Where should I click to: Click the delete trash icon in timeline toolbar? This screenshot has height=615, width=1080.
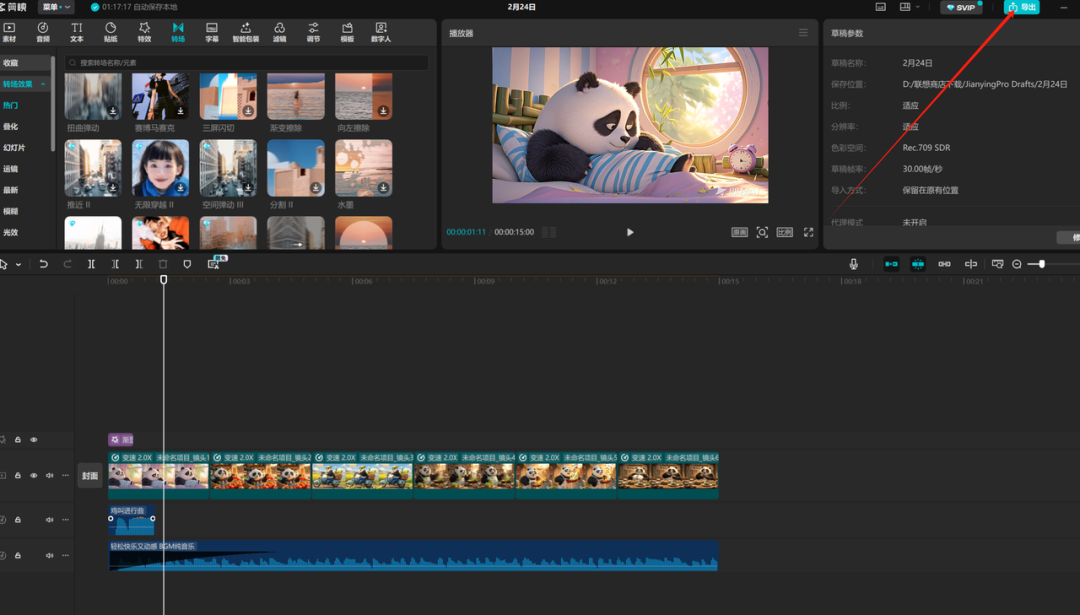coord(163,264)
